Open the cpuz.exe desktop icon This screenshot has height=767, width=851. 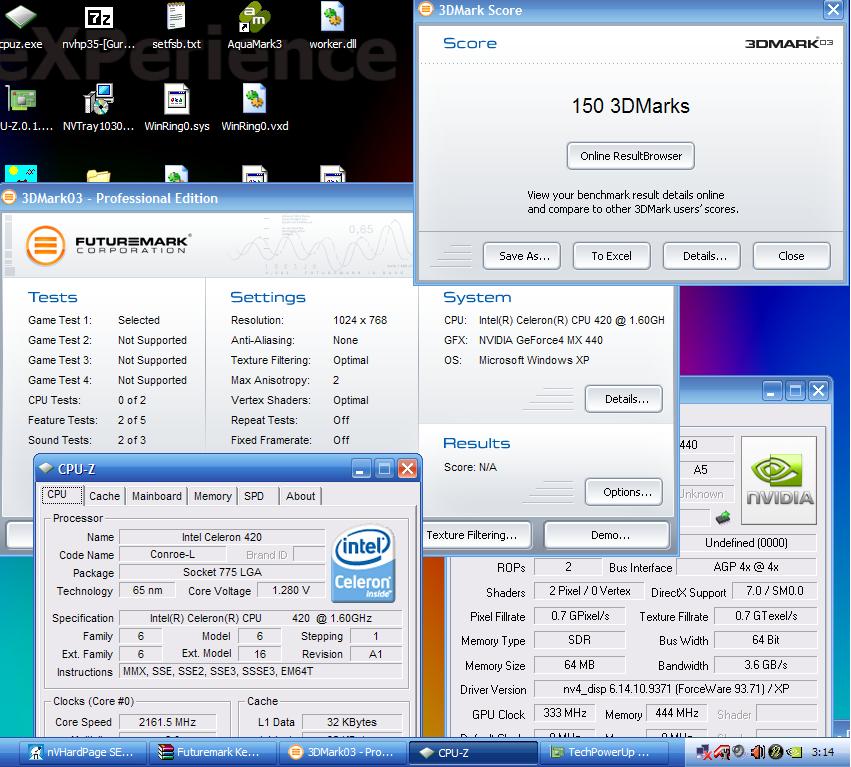tap(21, 17)
